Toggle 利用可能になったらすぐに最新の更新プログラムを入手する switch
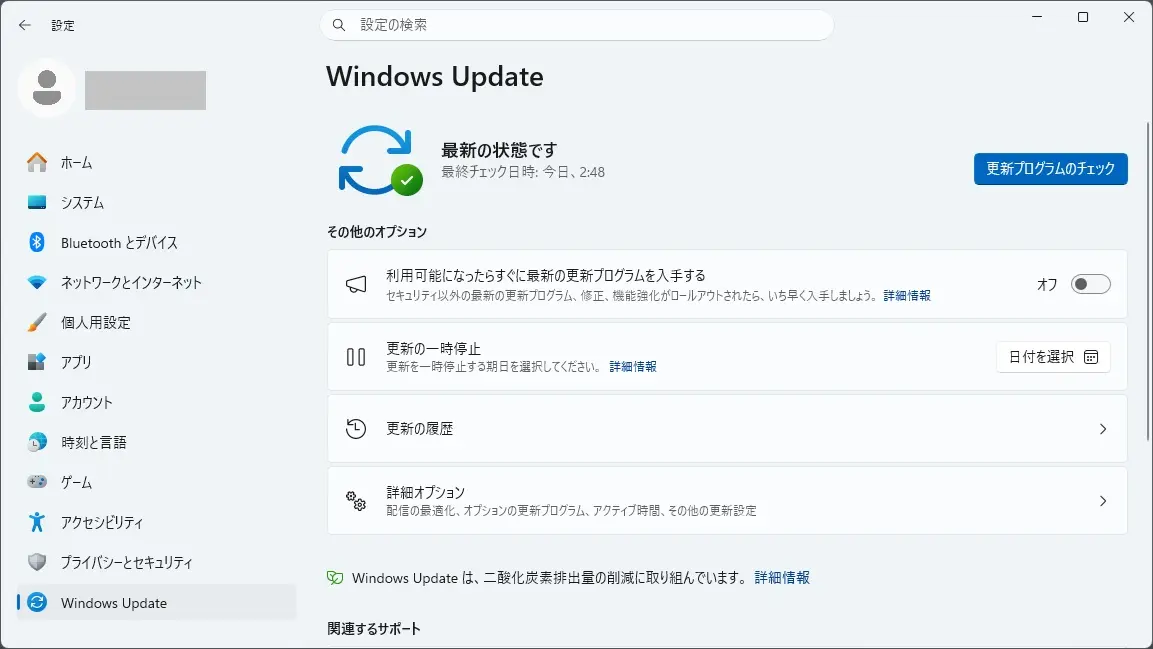This screenshot has width=1153, height=649. [x=1090, y=284]
